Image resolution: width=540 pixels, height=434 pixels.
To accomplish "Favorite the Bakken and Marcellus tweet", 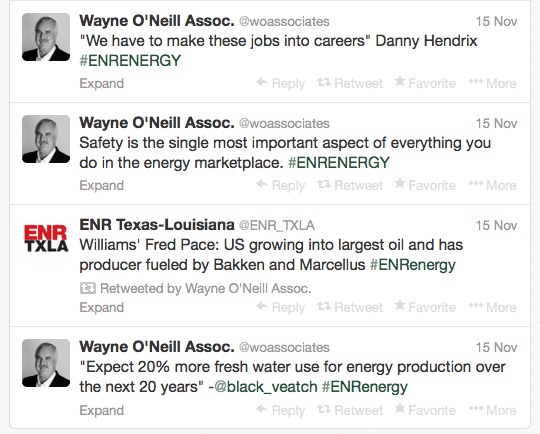I will (x=425, y=307).
